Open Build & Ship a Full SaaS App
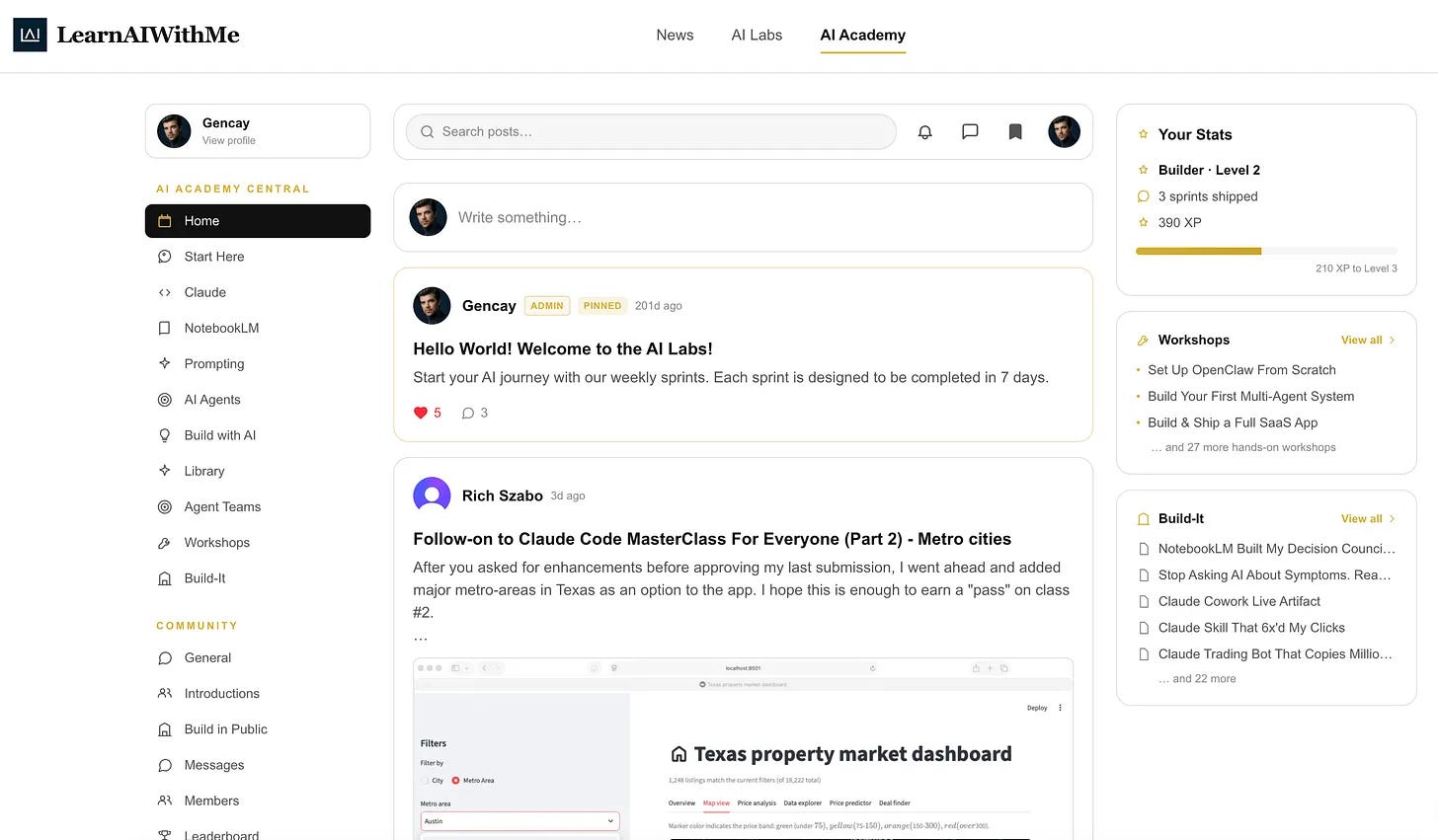1438x840 pixels. pyautogui.click(x=1233, y=422)
